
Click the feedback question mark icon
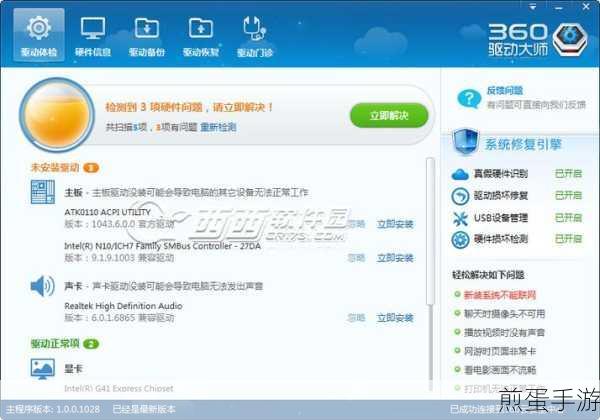(469, 98)
